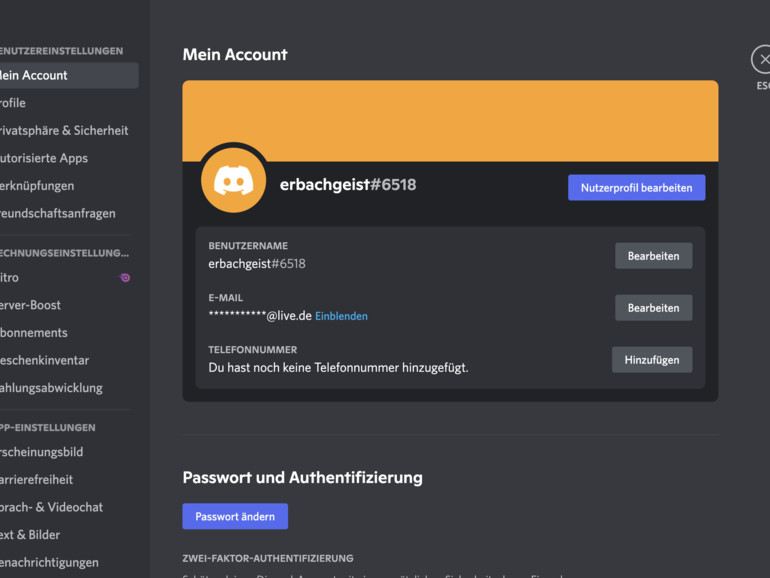The image size is (770, 578).
Task: Click the Telefonnummer field label
Action: tap(252, 350)
